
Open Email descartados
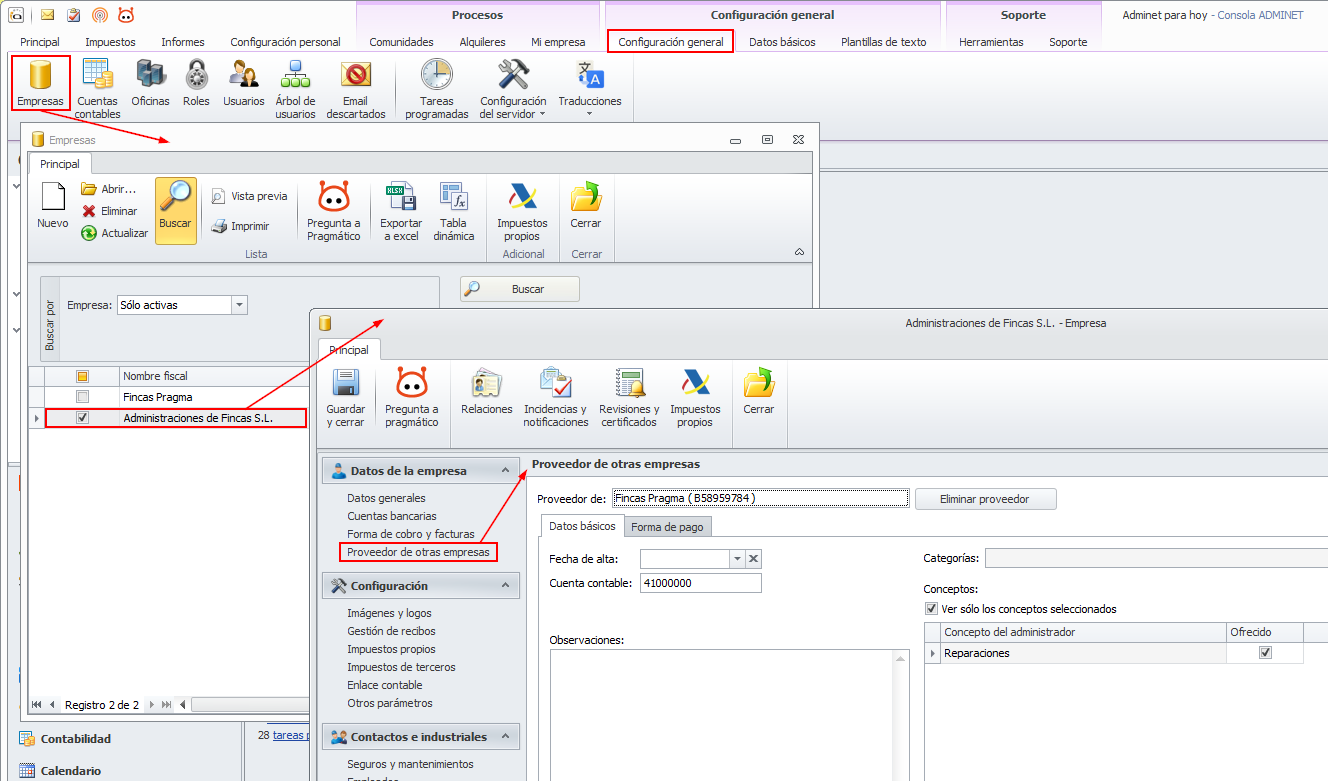coord(356,88)
